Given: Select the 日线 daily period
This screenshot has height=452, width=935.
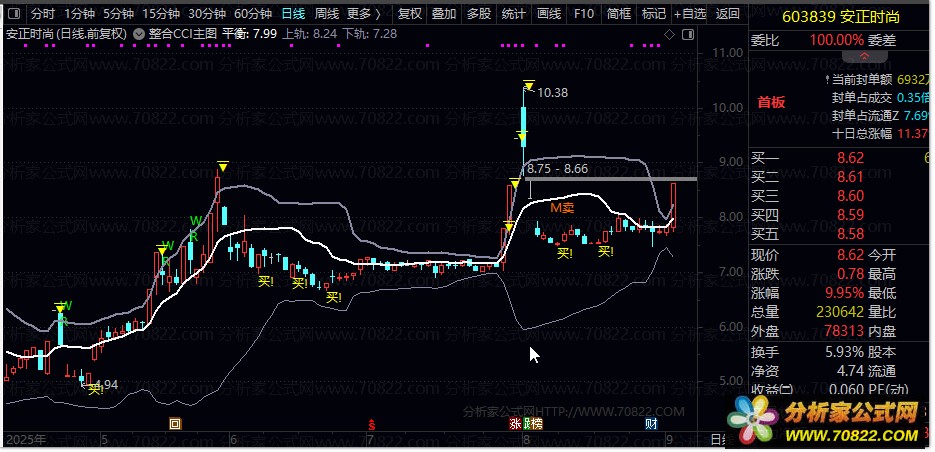Looking at the screenshot, I should click(x=293, y=13).
